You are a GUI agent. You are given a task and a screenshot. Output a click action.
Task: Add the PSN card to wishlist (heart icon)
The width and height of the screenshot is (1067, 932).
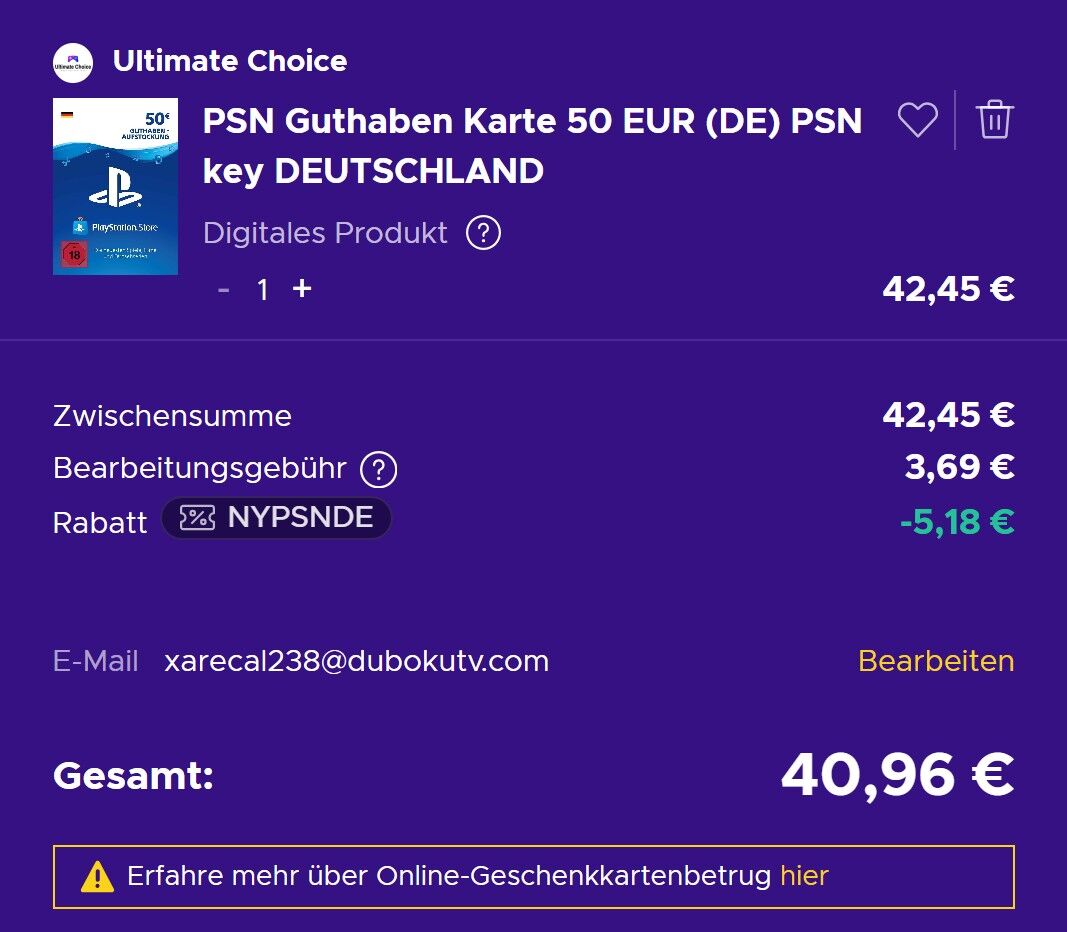917,120
